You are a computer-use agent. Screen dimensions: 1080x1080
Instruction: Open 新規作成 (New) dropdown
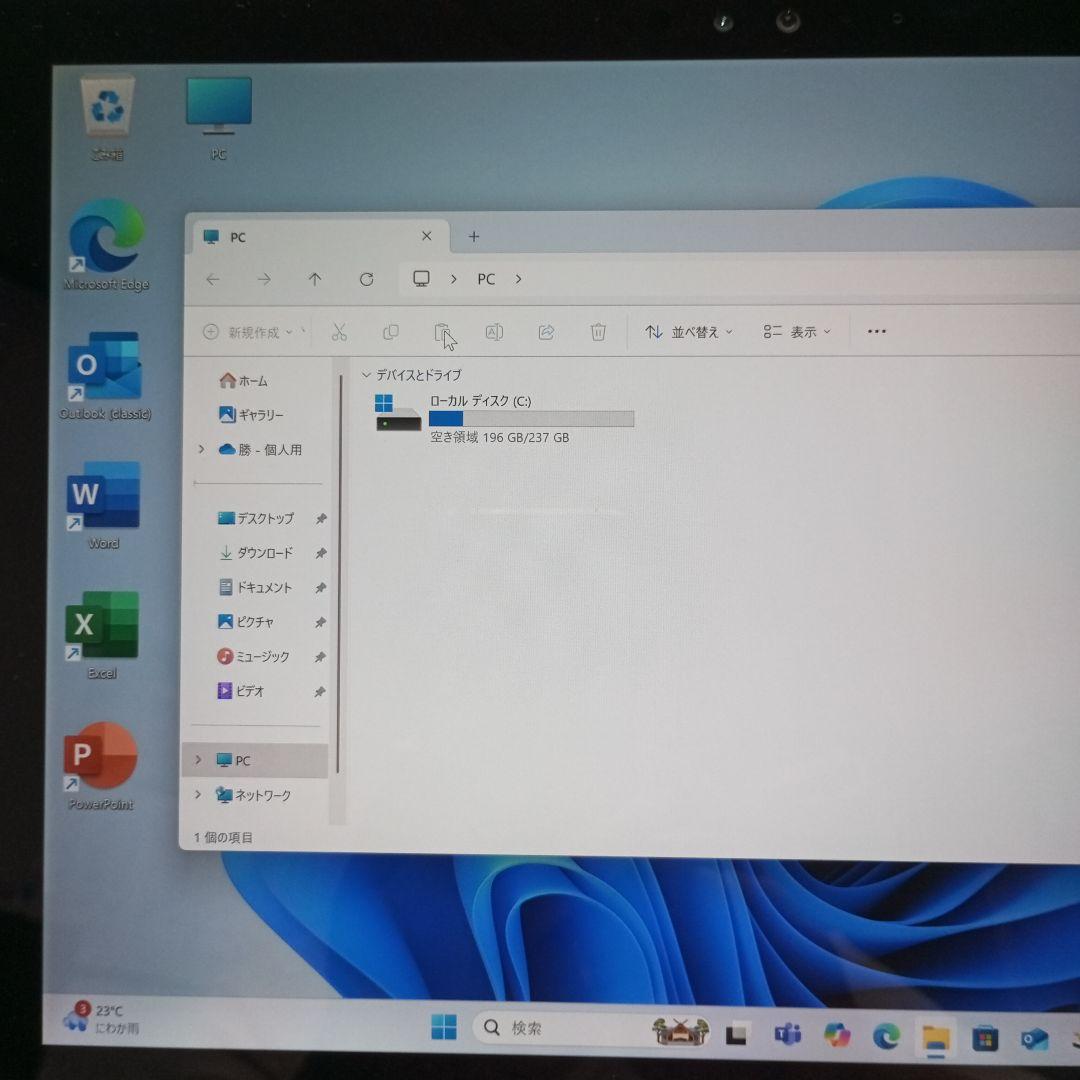pos(249,332)
